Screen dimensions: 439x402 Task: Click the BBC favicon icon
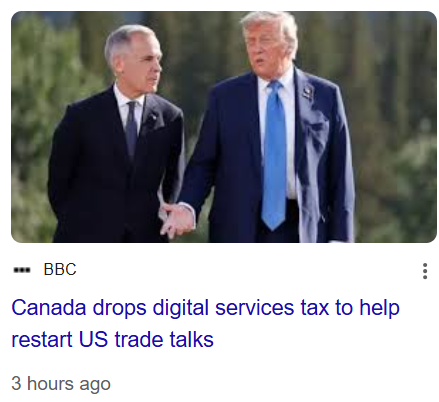click(x=22, y=270)
